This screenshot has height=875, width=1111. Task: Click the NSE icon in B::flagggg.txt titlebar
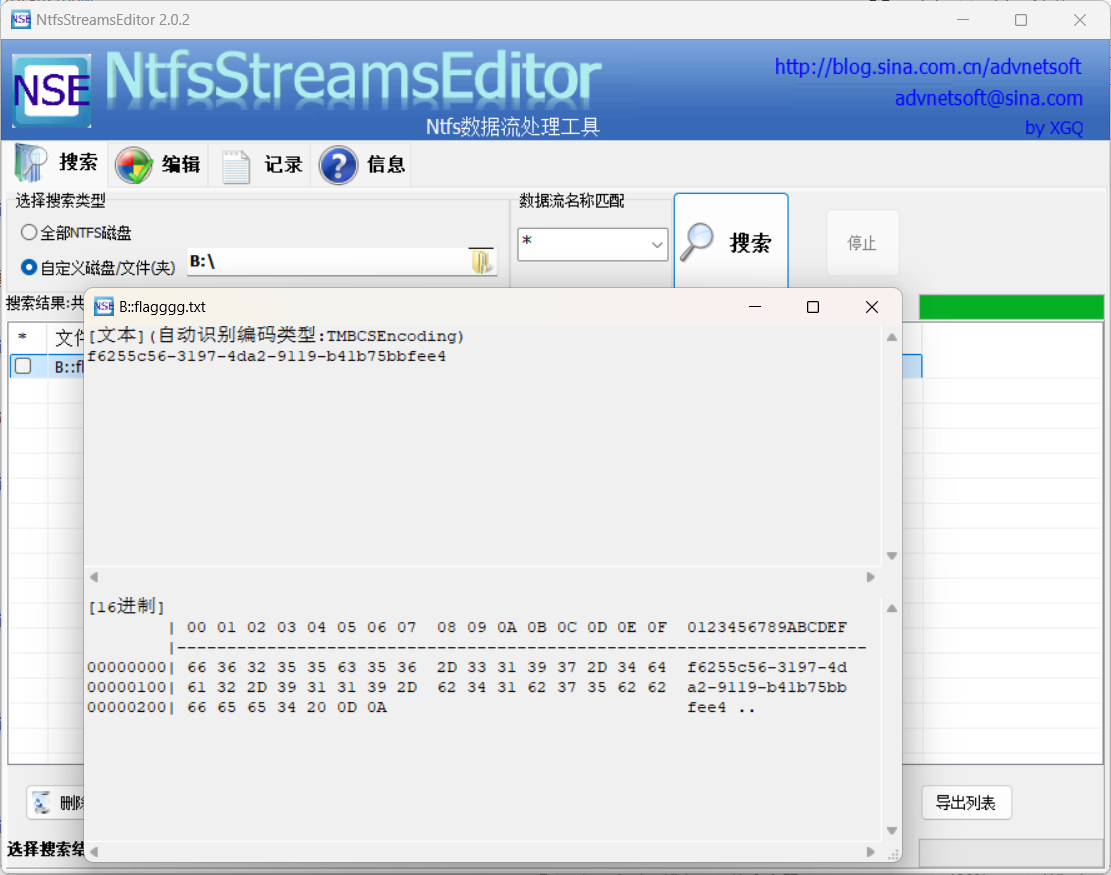coord(104,307)
